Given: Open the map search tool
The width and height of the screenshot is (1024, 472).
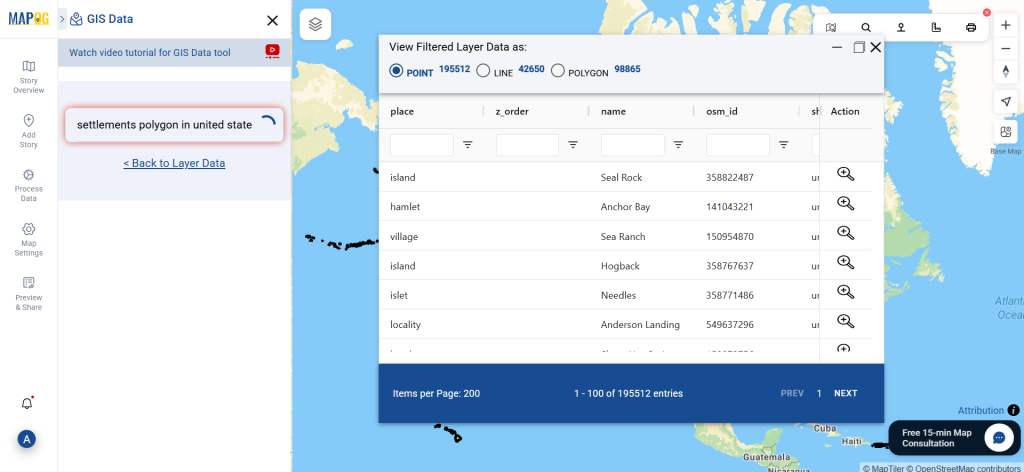Looking at the screenshot, I should 866,27.
